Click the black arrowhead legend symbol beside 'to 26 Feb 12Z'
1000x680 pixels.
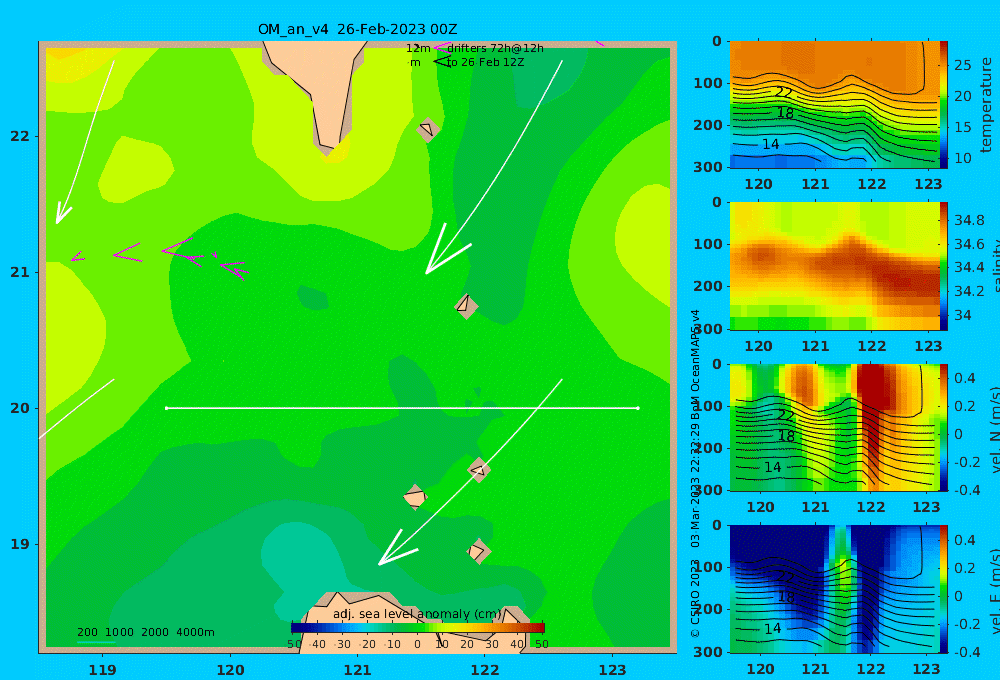[443, 62]
